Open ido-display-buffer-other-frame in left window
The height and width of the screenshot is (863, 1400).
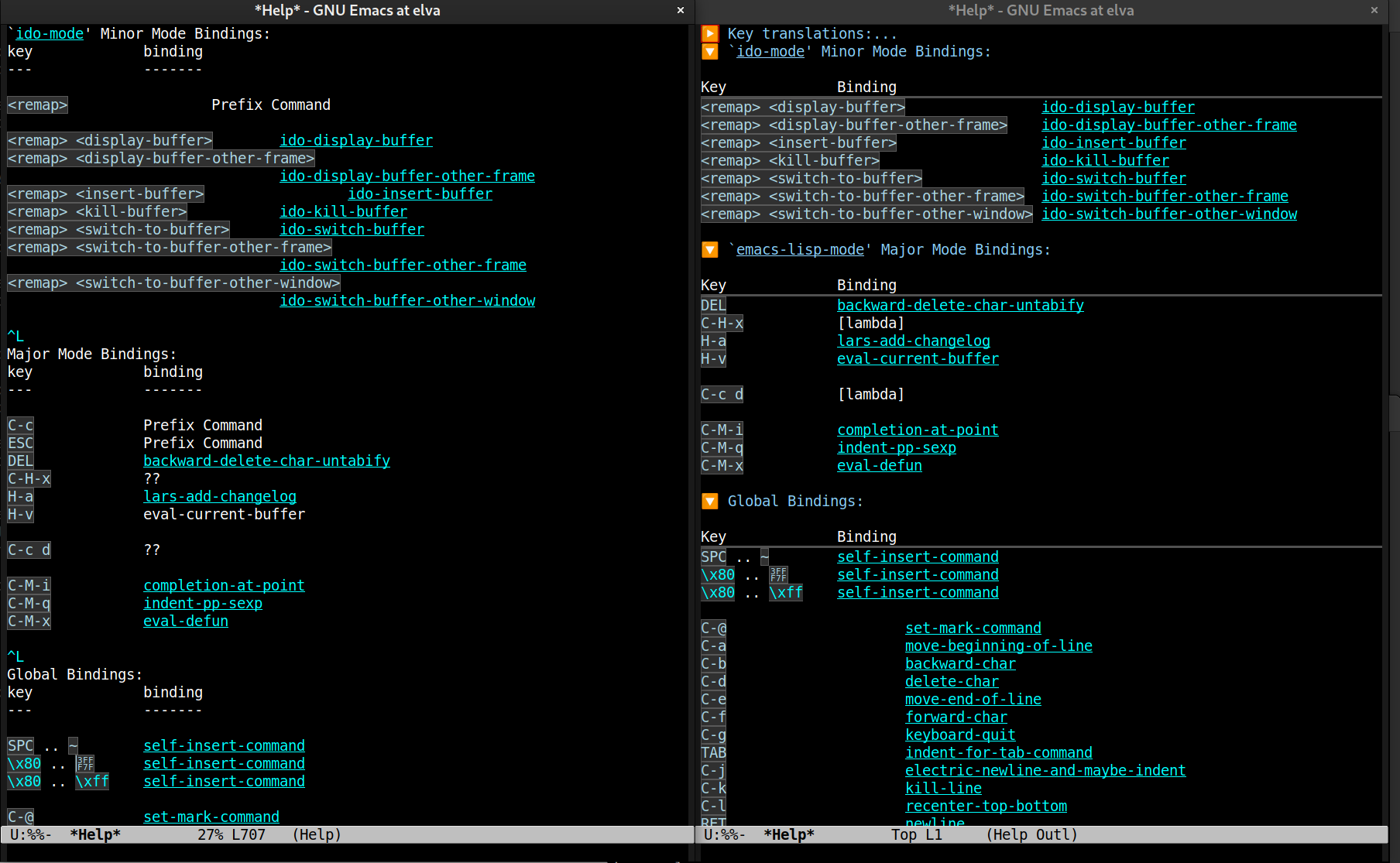click(407, 176)
